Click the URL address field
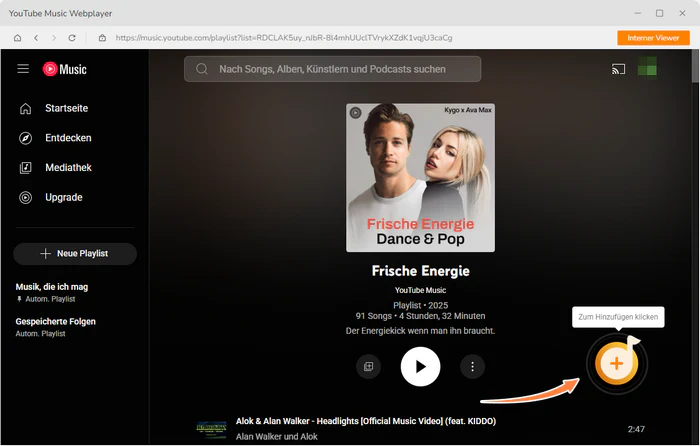The width and height of the screenshot is (700, 446). [283, 38]
